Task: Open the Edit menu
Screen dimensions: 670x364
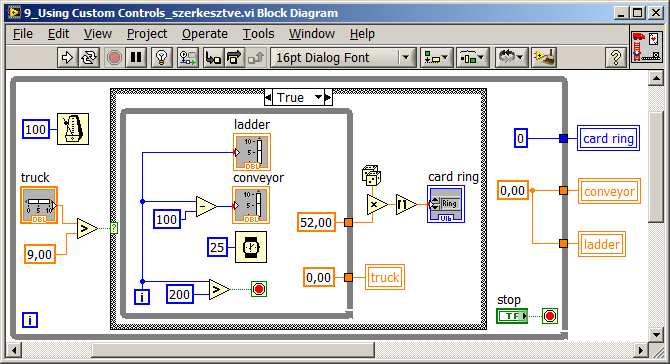Action: pos(58,34)
